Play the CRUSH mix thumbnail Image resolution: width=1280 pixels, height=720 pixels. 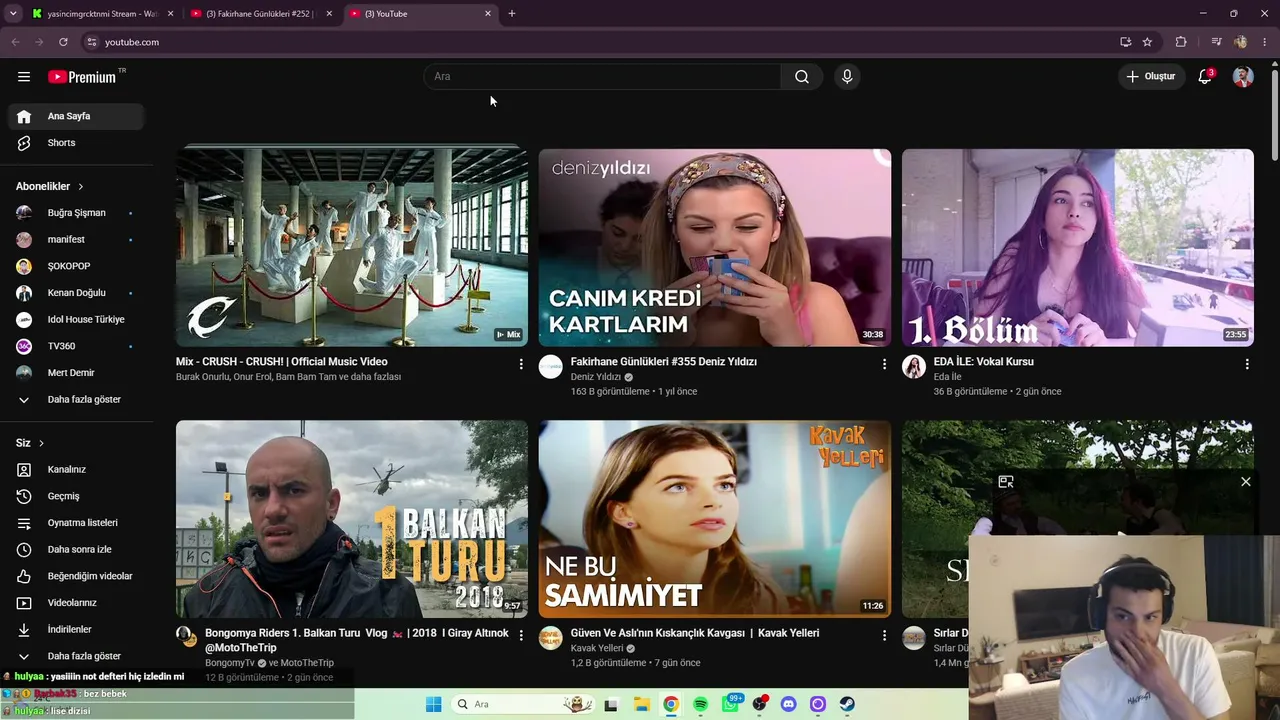pyautogui.click(x=352, y=247)
